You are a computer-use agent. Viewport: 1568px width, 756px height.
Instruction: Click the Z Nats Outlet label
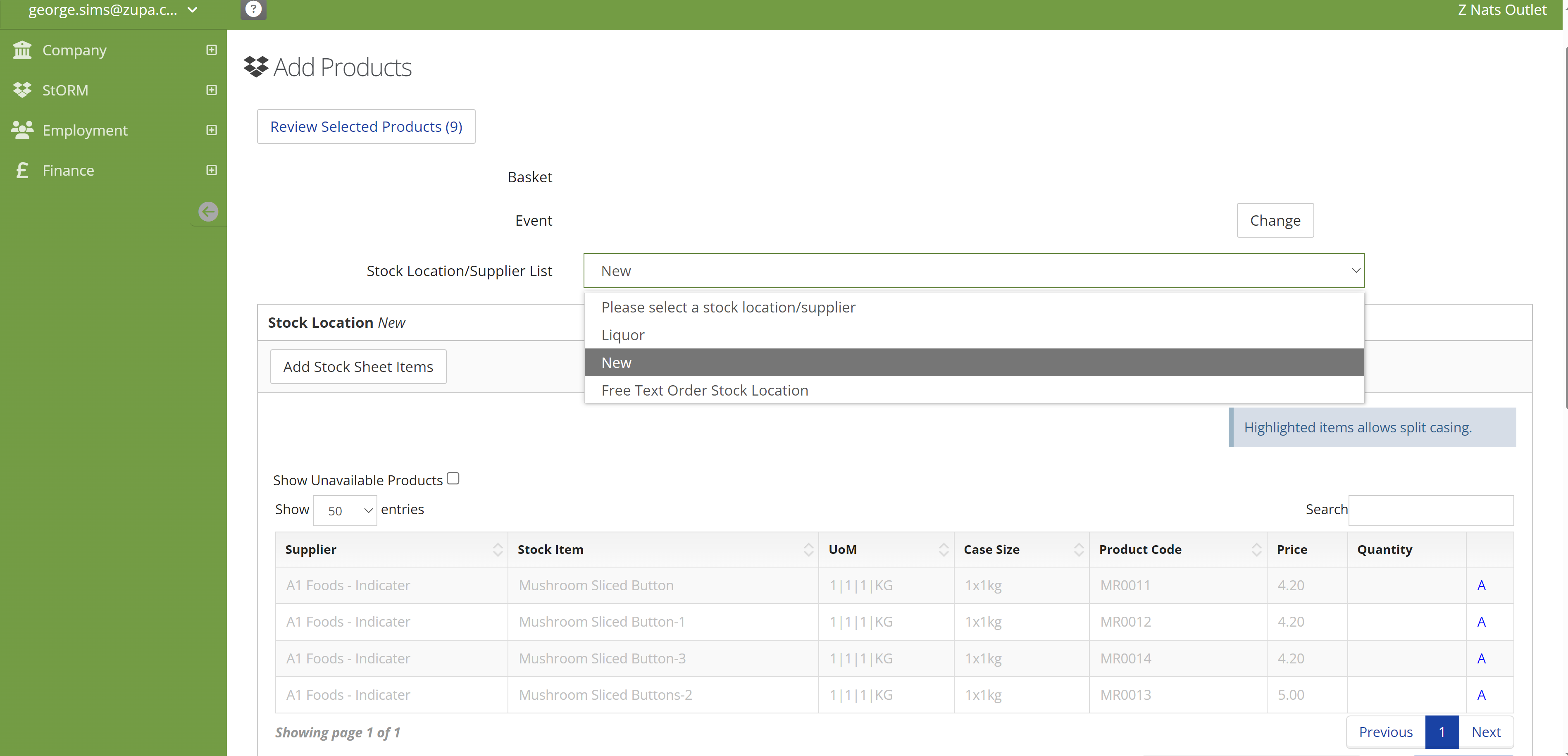tap(1501, 10)
